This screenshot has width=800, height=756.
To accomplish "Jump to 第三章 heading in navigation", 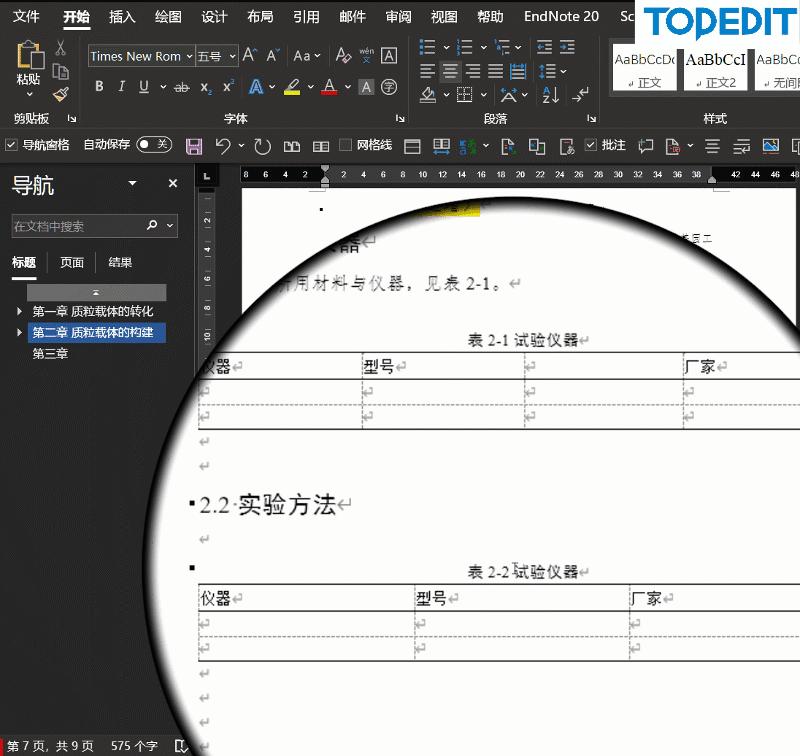I will point(51,354).
